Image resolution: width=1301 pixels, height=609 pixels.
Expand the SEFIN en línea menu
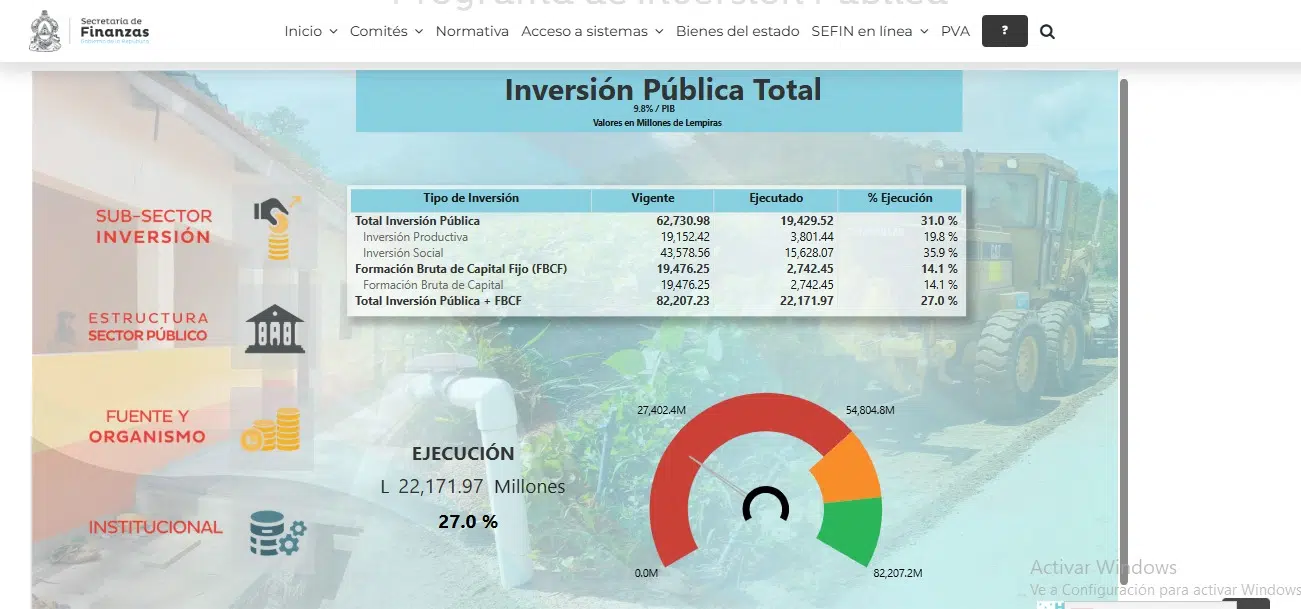pyautogui.click(x=869, y=32)
